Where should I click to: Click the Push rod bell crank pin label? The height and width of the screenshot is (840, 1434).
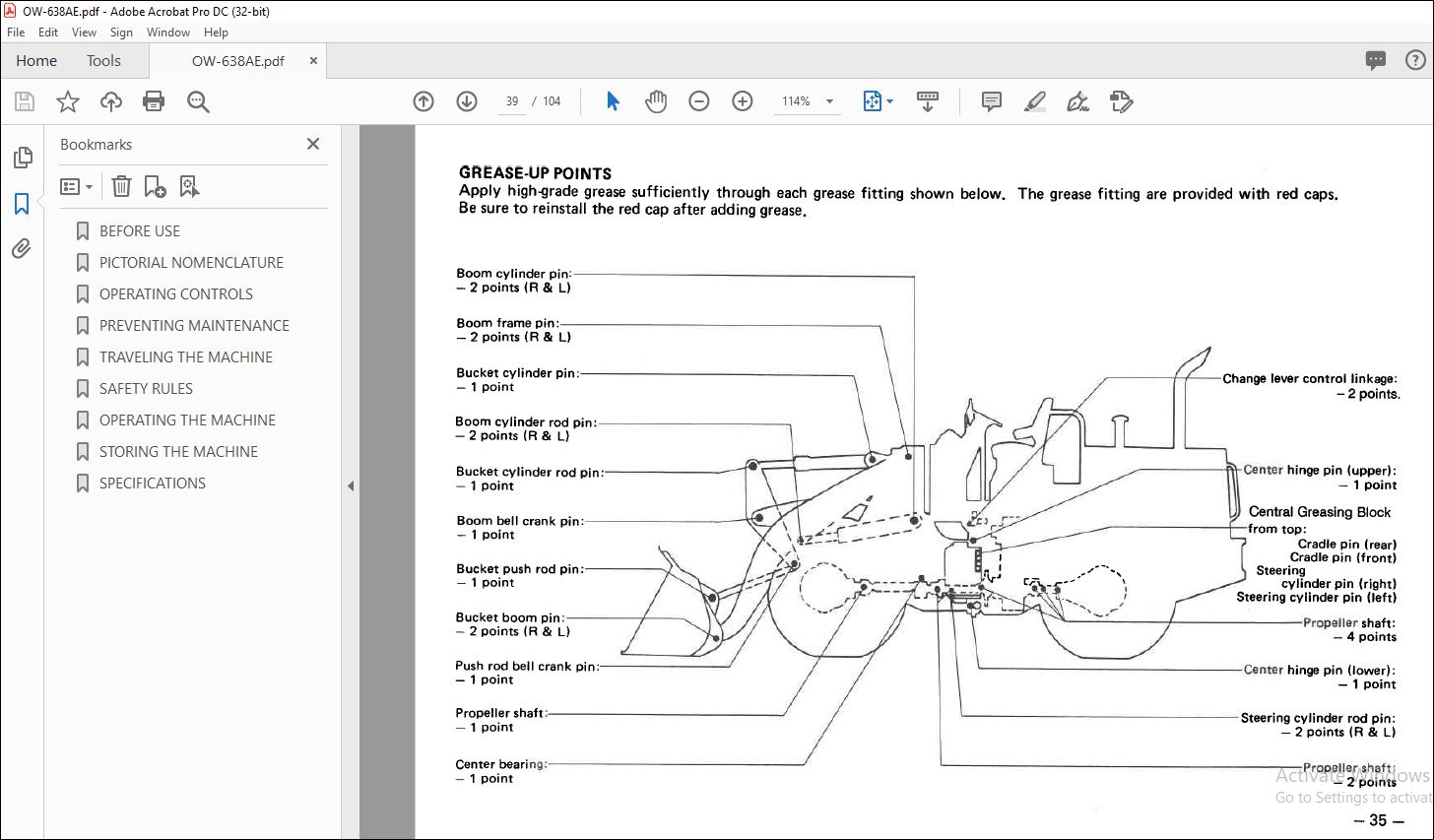[x=527, y=667]
